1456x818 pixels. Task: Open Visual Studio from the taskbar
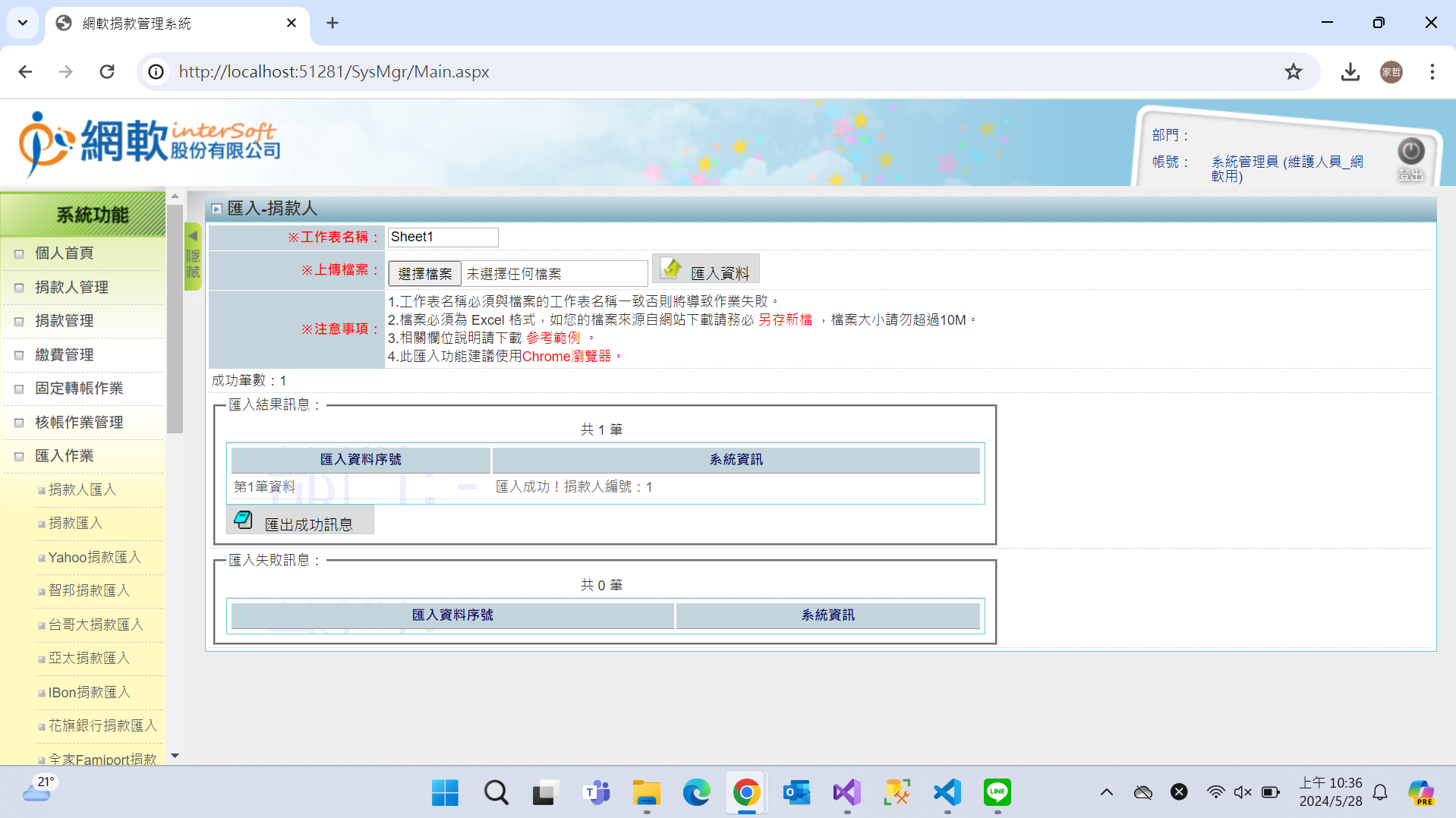coord(846,793)
